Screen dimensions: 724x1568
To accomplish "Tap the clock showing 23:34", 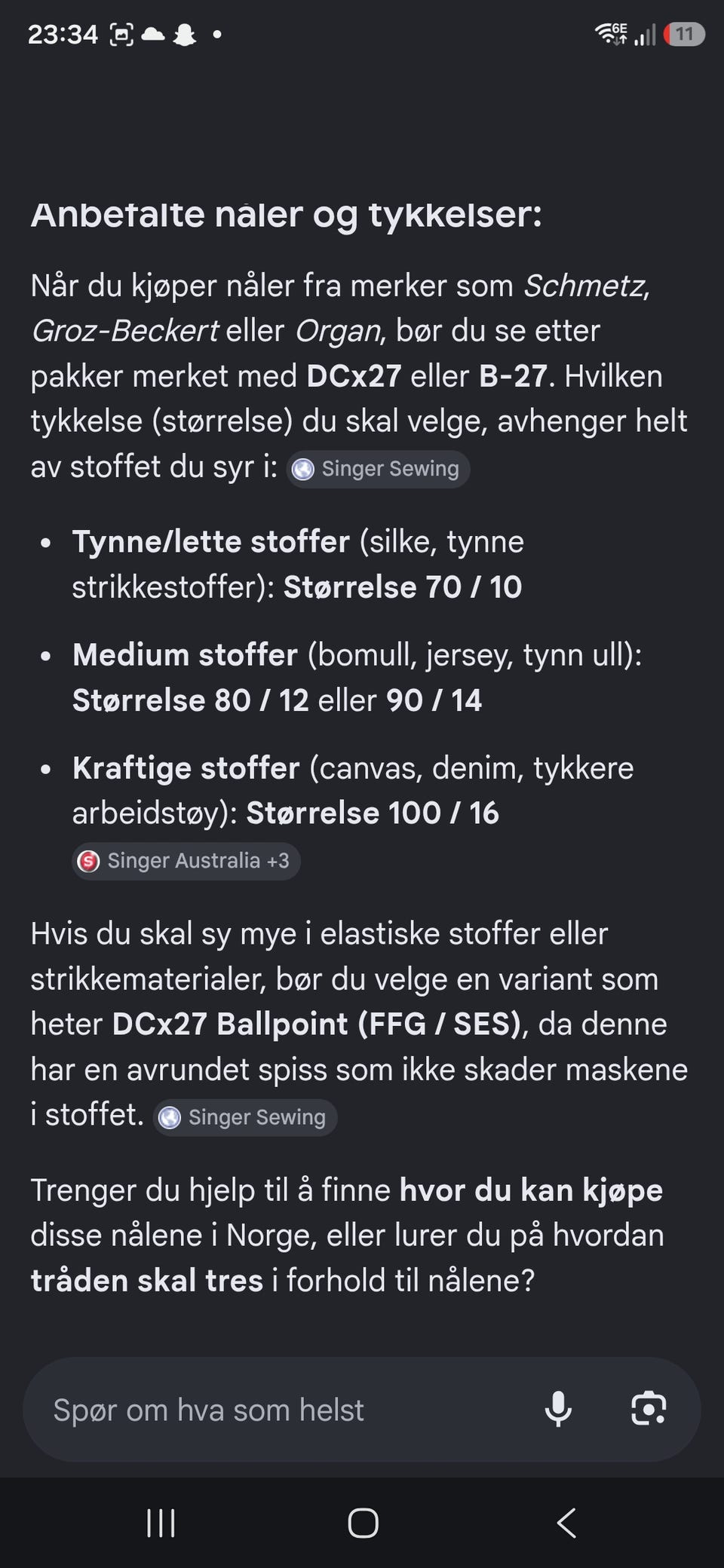I will click(x=63, y=35).
